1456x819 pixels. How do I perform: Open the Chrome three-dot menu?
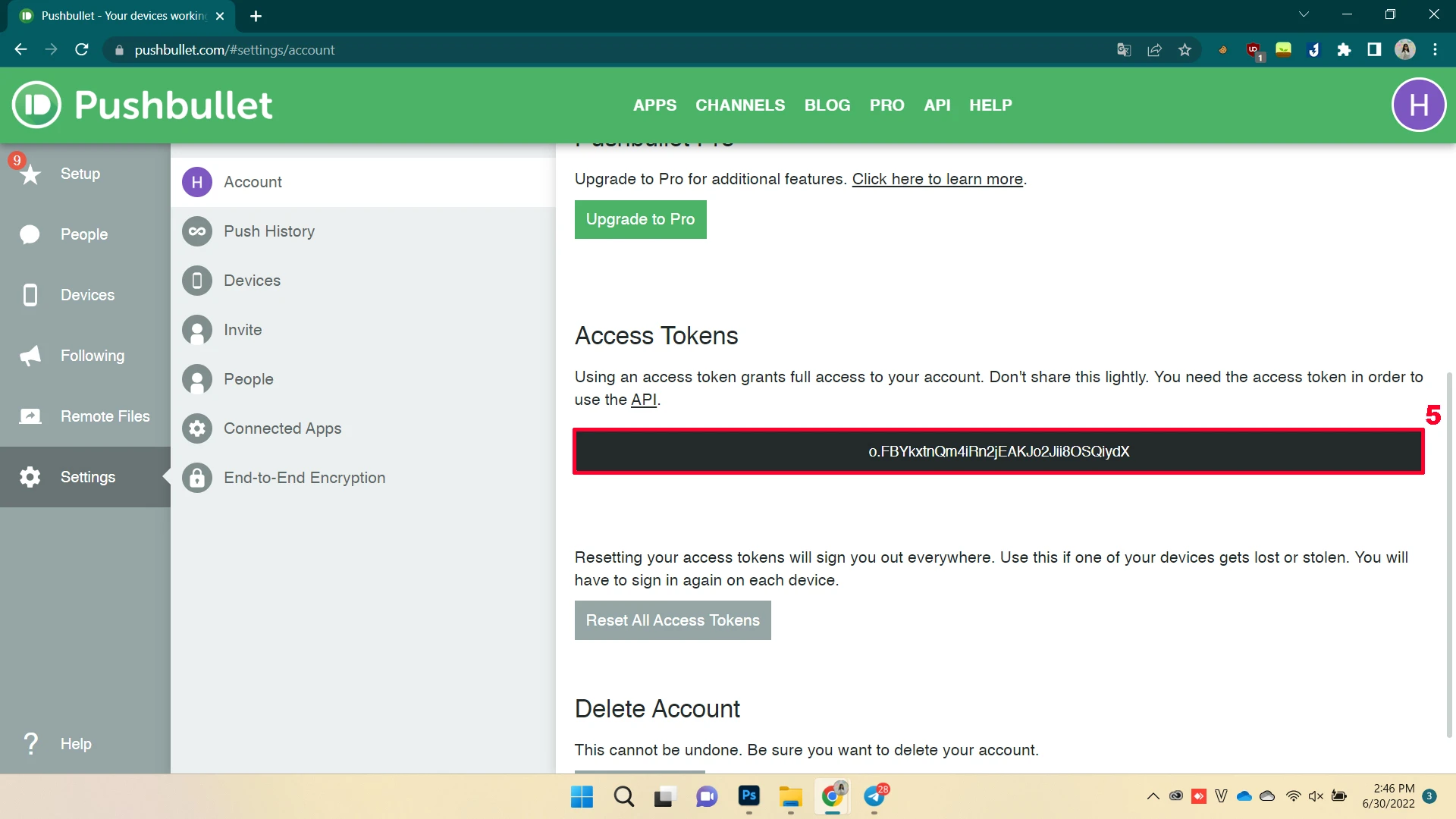tap(1435, 50)
